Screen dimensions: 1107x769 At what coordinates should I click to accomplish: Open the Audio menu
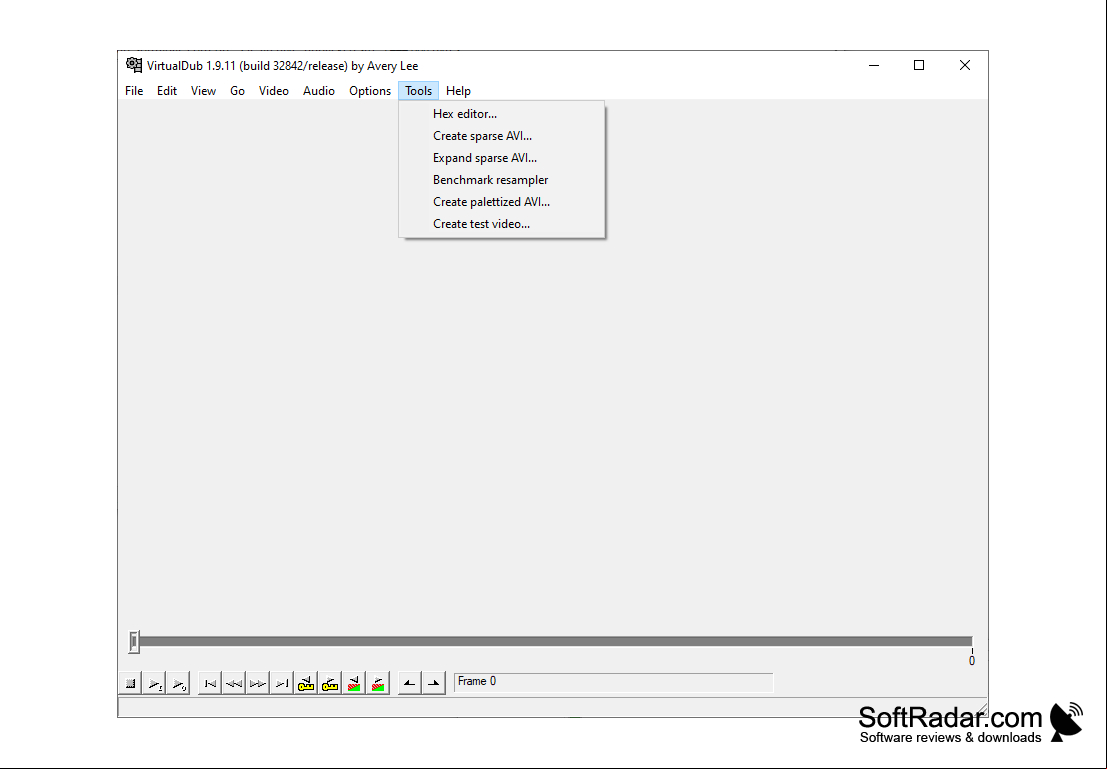pos(318,91)
